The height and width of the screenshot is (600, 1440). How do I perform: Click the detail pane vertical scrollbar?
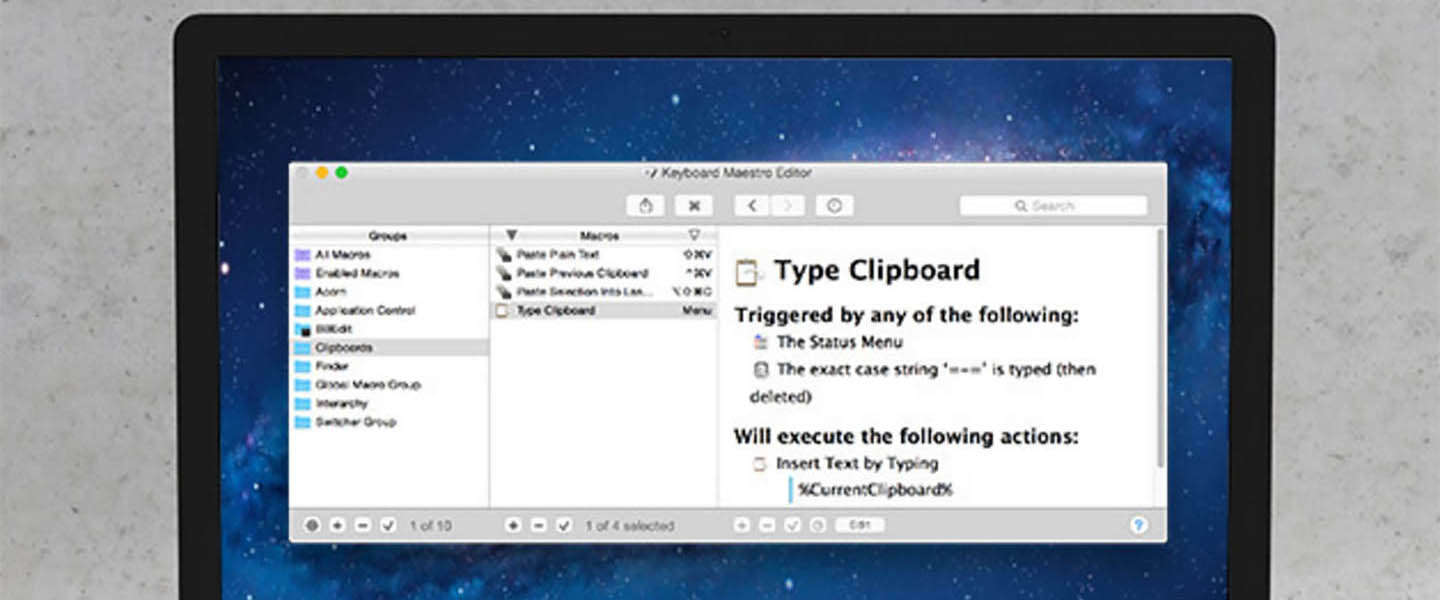(1160, 347)
